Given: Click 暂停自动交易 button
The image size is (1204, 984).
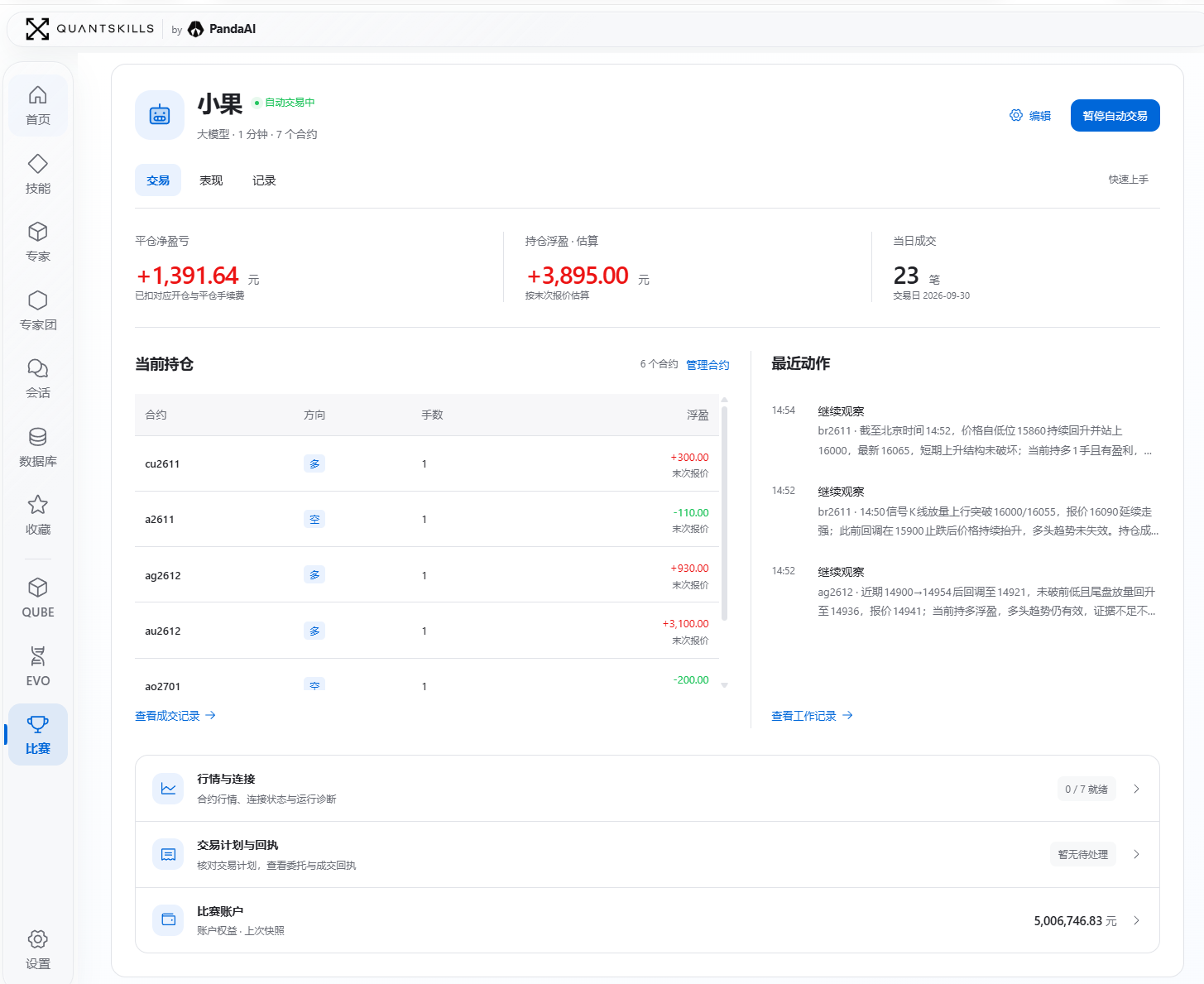Looking at the screenshot, I should (1115, 116).
